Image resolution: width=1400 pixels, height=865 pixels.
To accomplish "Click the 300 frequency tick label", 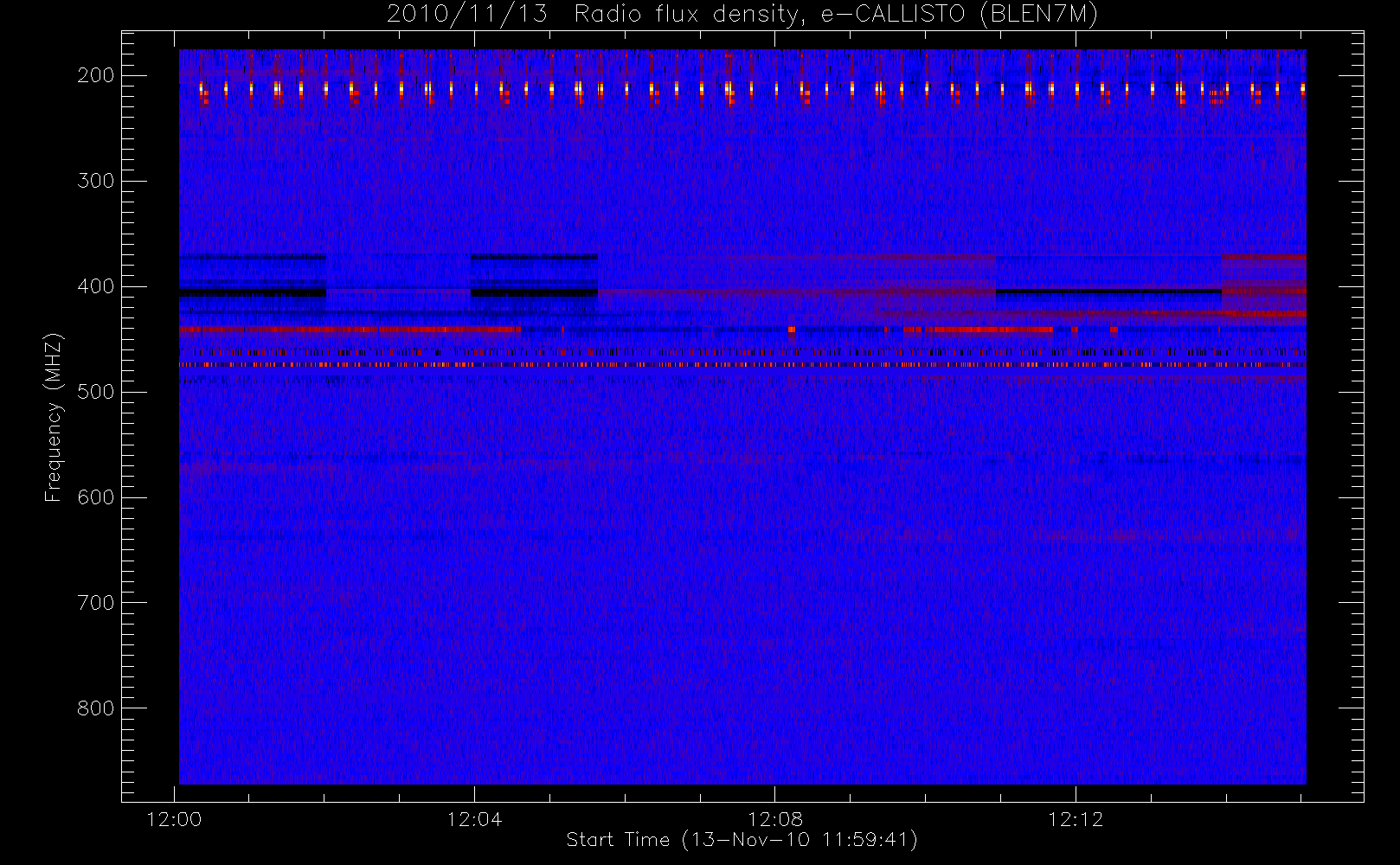I will click(96, 181).
